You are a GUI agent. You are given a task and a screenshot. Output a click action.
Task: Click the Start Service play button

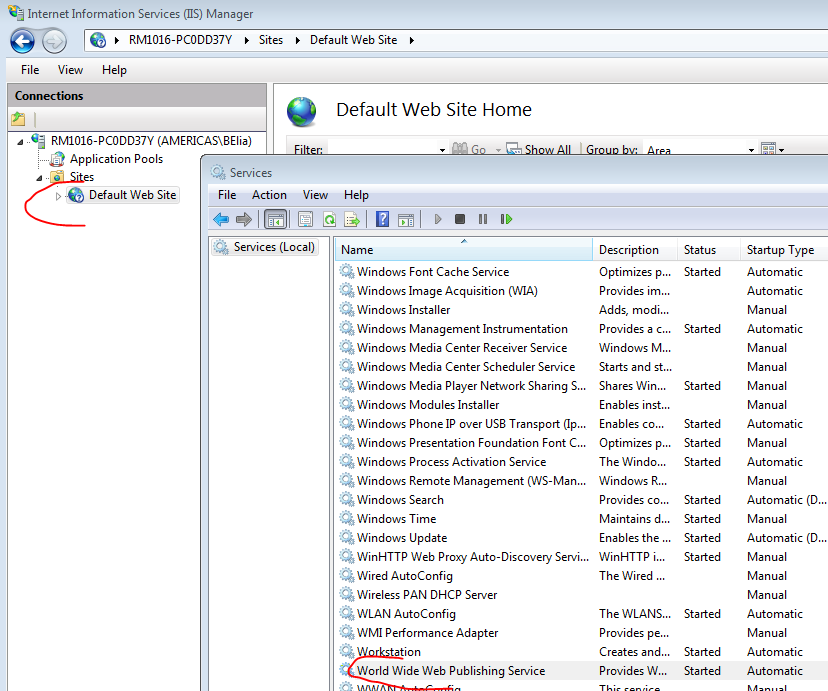click(x=437, y=219)
